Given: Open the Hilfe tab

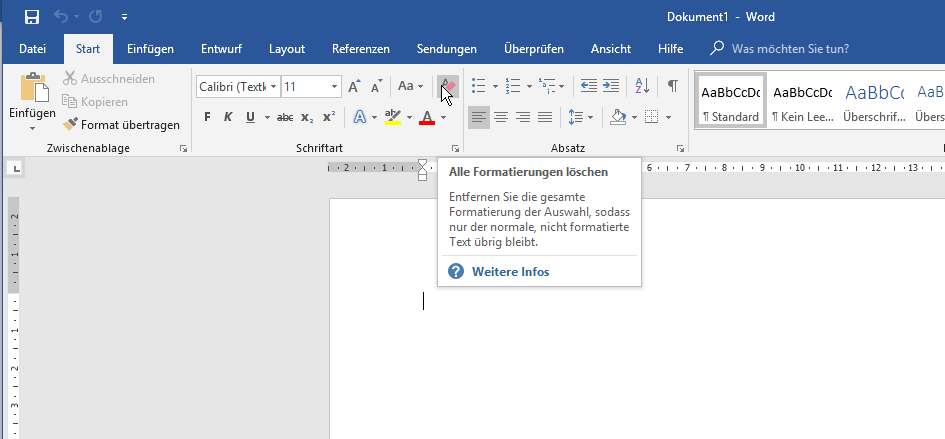Looking at the screenshot, I should [x=670, y=49].
